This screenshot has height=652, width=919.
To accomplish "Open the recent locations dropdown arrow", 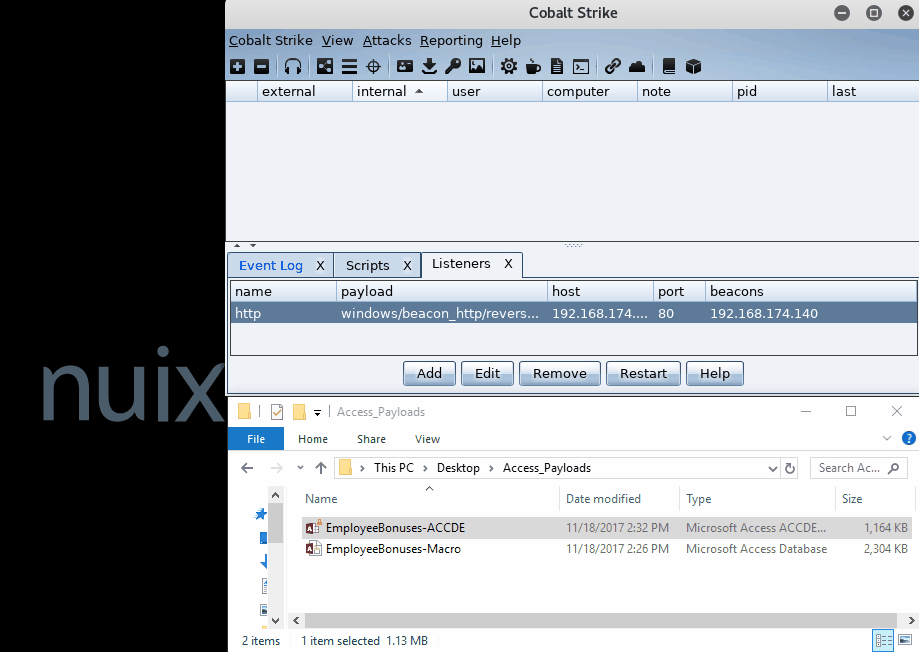I will (300, 468).
